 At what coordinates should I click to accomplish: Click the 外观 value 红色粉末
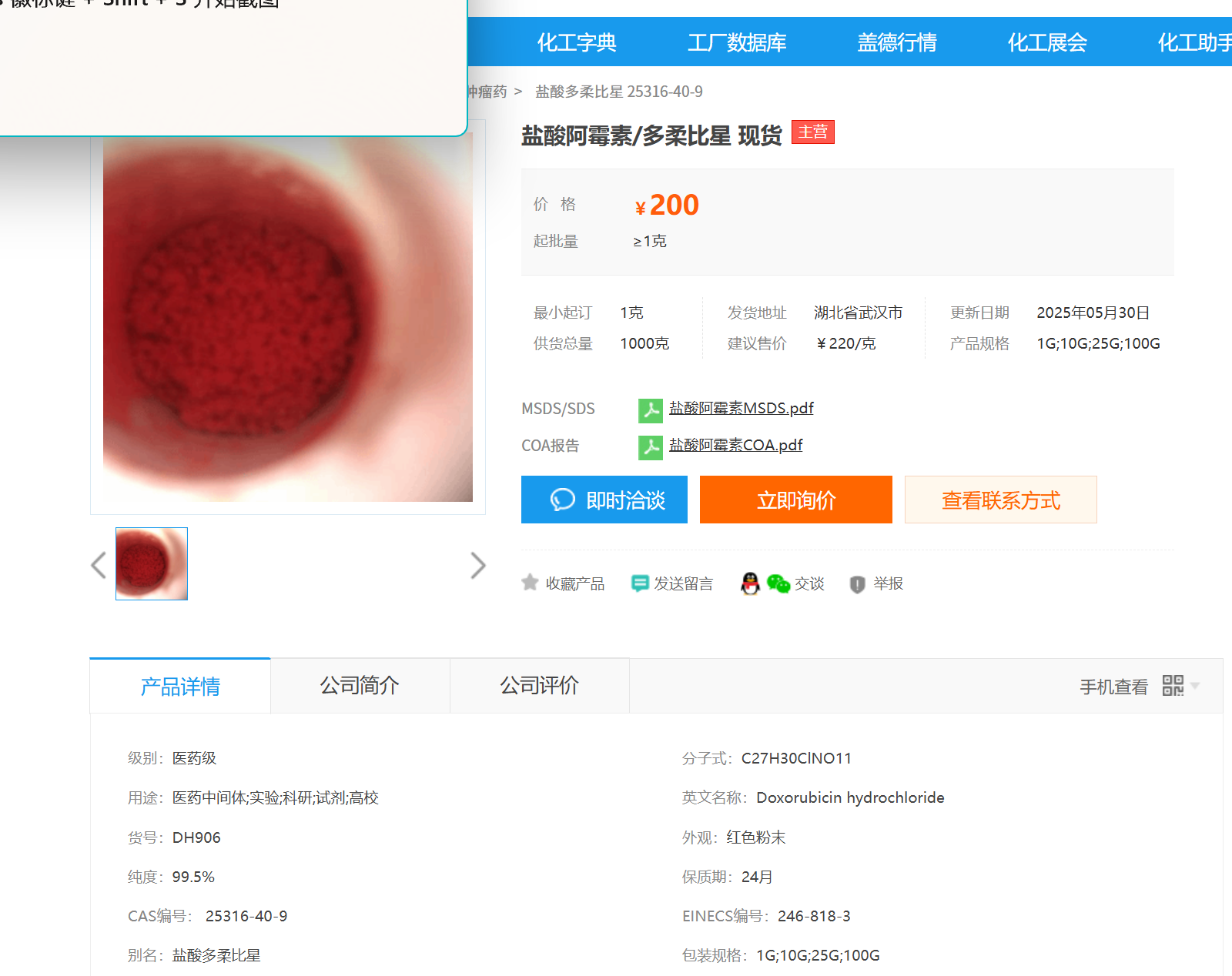coord(755,837)
